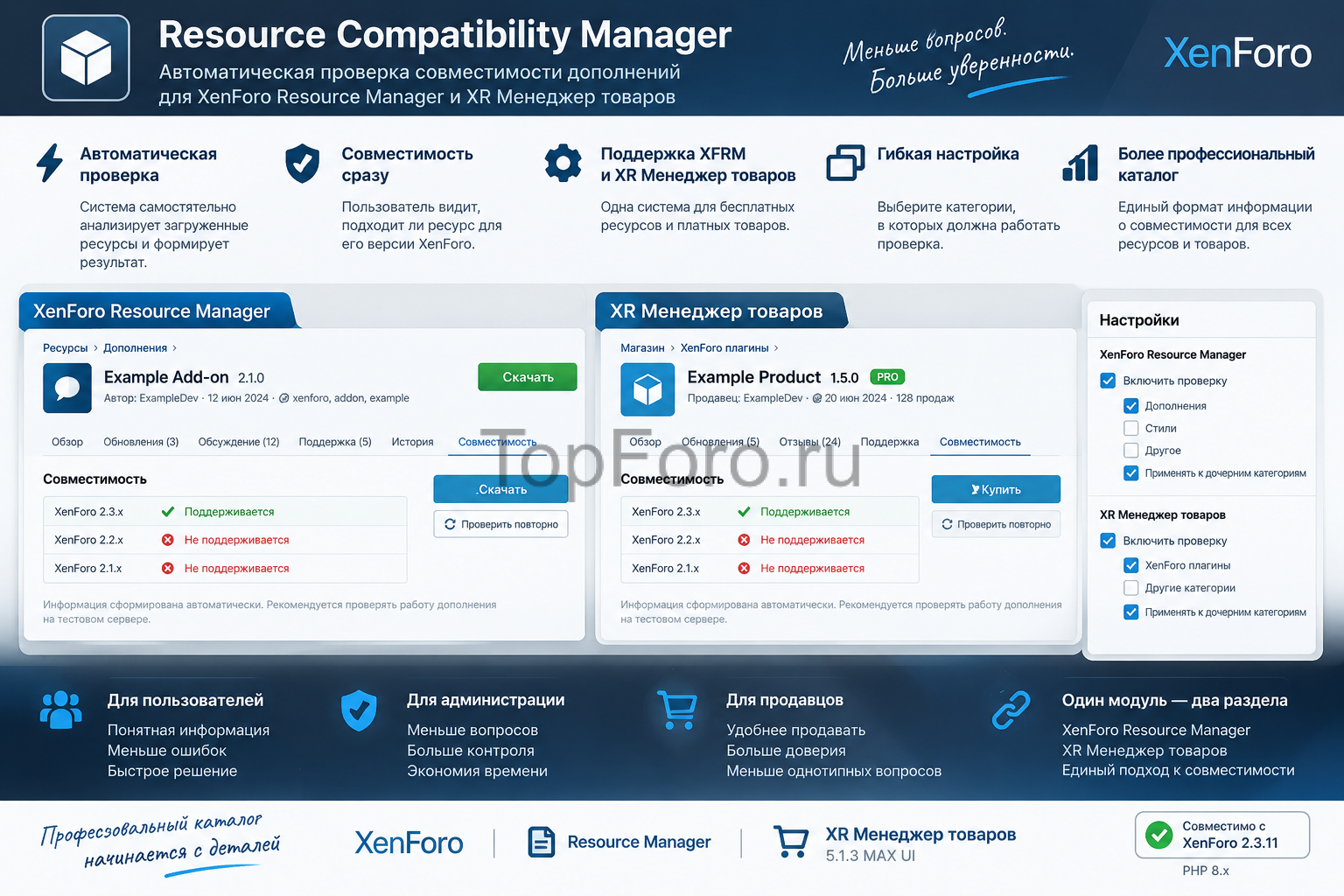Open the Обзор tab of Example Product
The image size is (1344, 896).
646,442
